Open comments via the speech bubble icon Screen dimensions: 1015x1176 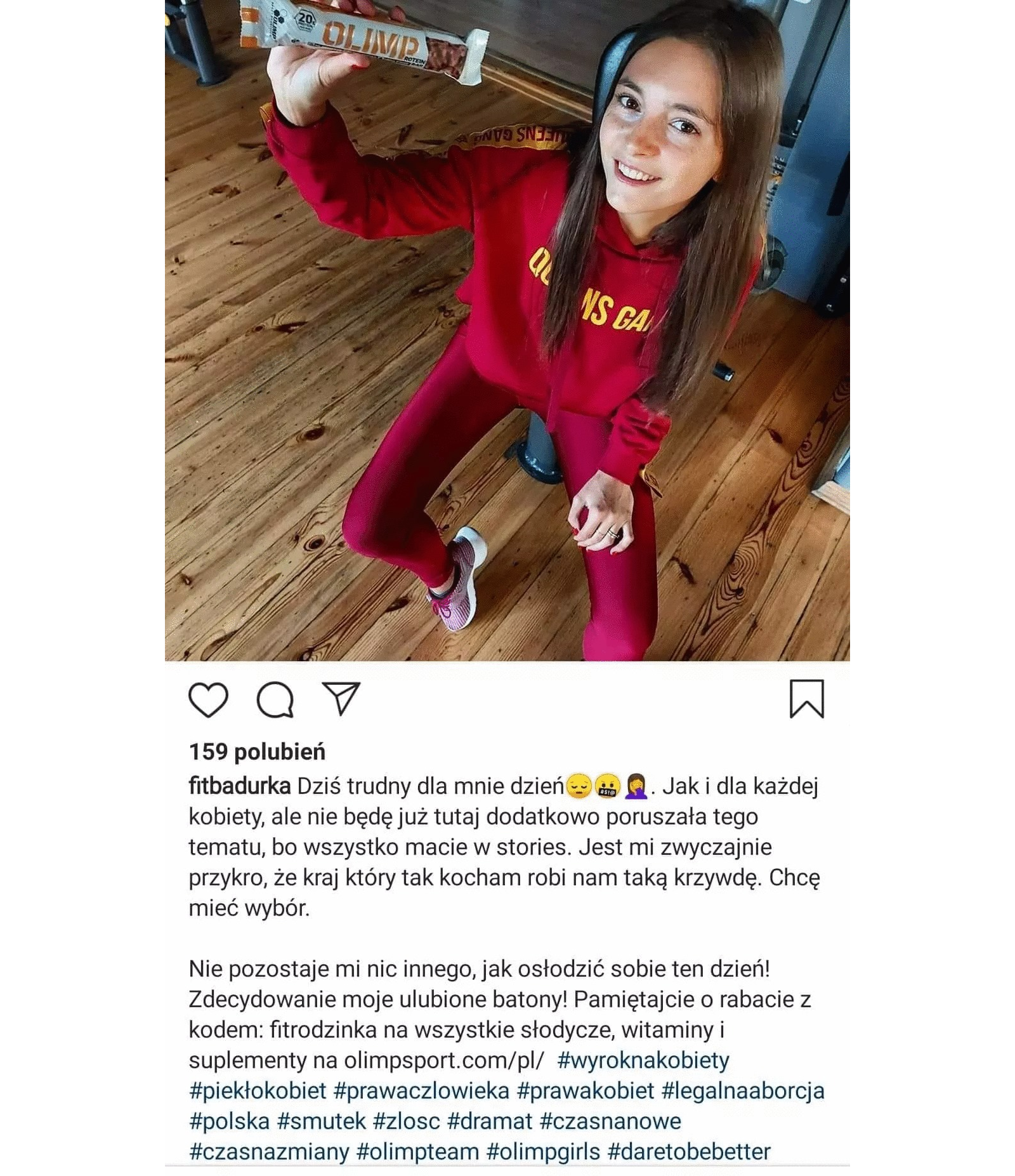pyautogui.click(x=275, y=700)
